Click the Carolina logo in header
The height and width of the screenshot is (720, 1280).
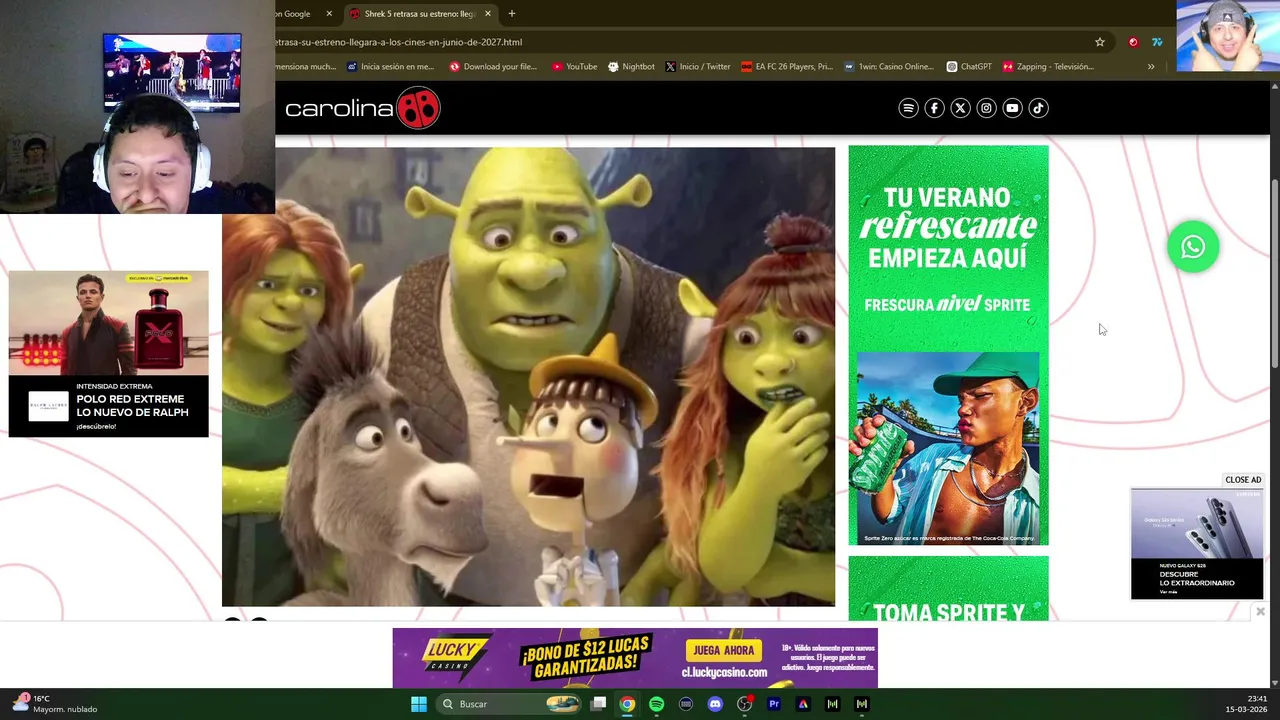click(x=362, y=108)
